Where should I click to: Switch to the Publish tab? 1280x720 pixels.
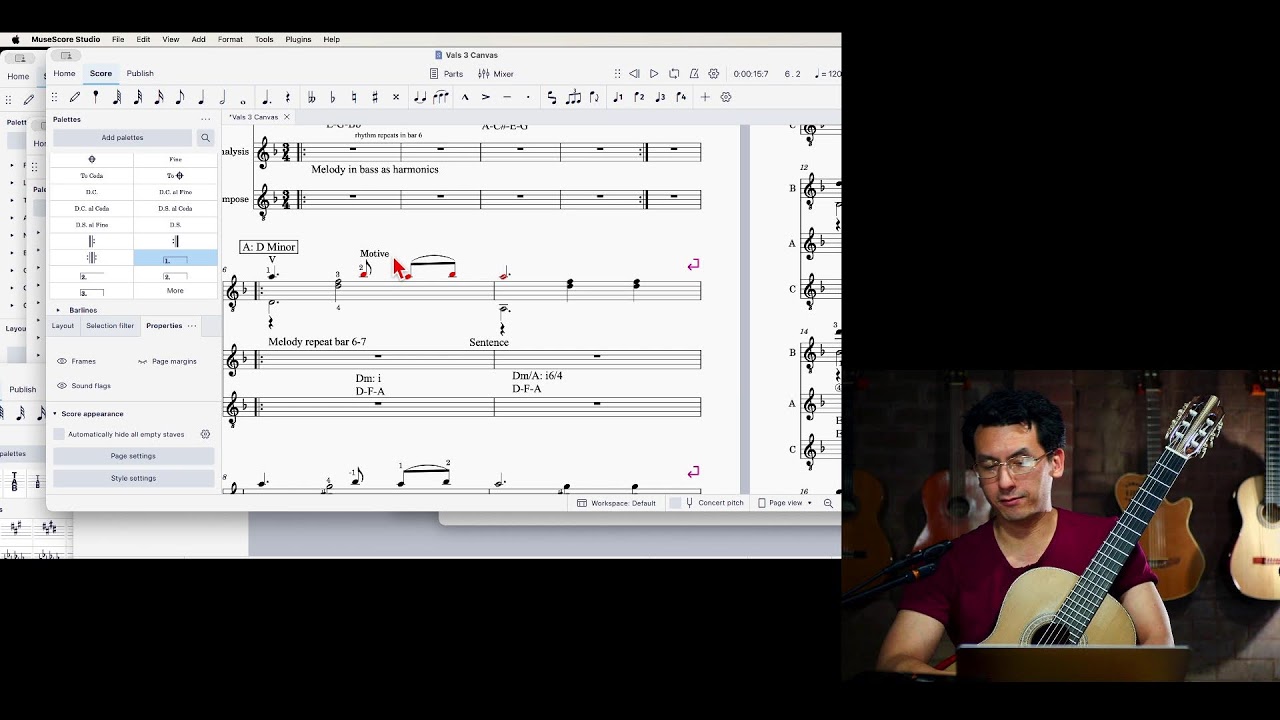tap(140, 73)
